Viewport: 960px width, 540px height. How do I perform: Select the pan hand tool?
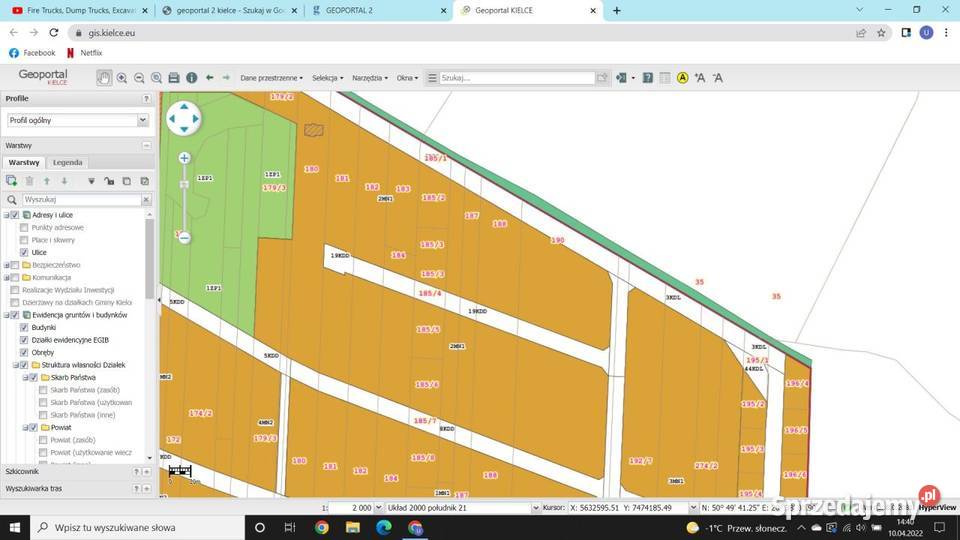pyautogui.click(x=104, y=77)
